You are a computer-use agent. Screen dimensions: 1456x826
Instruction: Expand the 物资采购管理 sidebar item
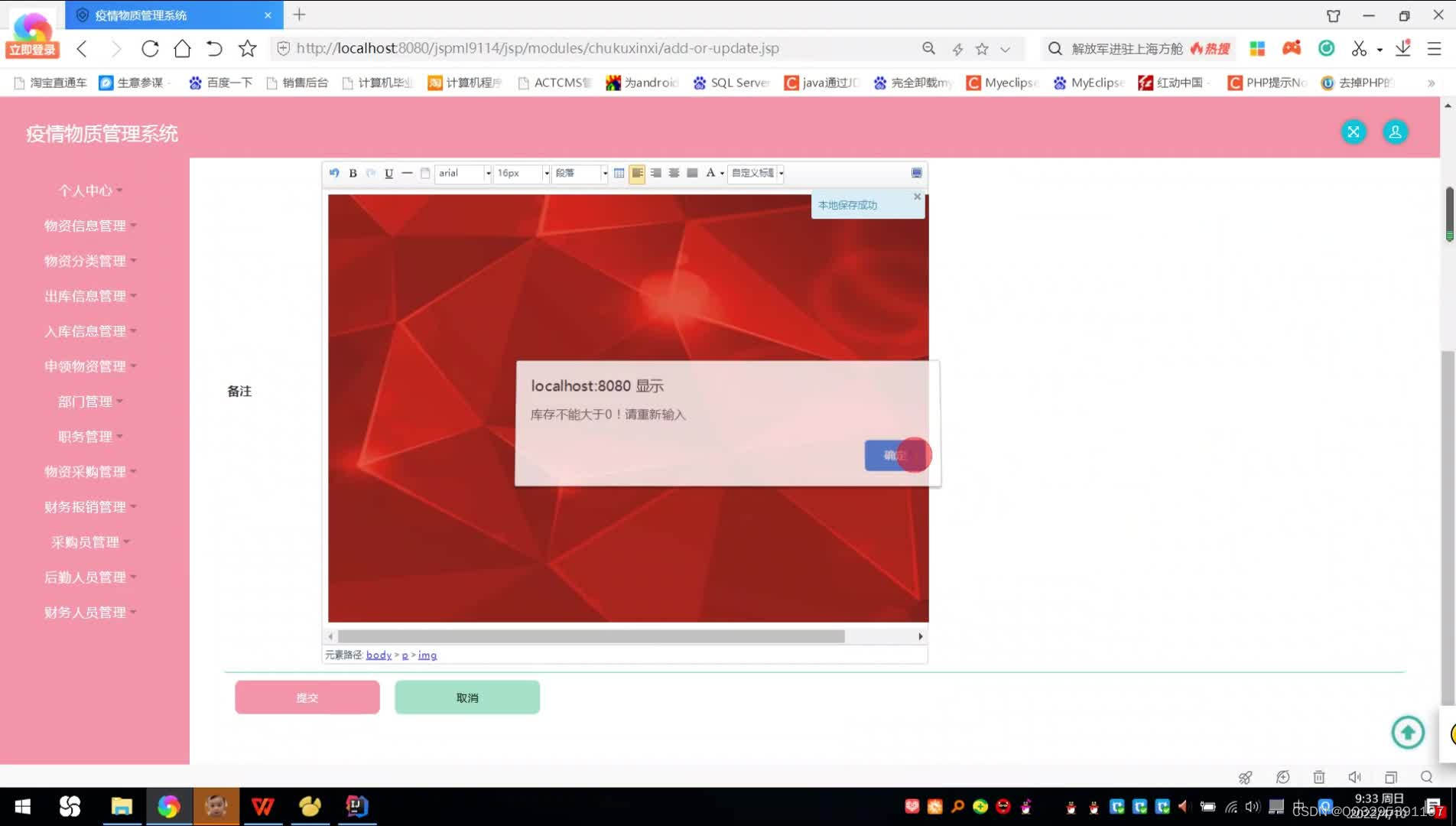point(90,472)
